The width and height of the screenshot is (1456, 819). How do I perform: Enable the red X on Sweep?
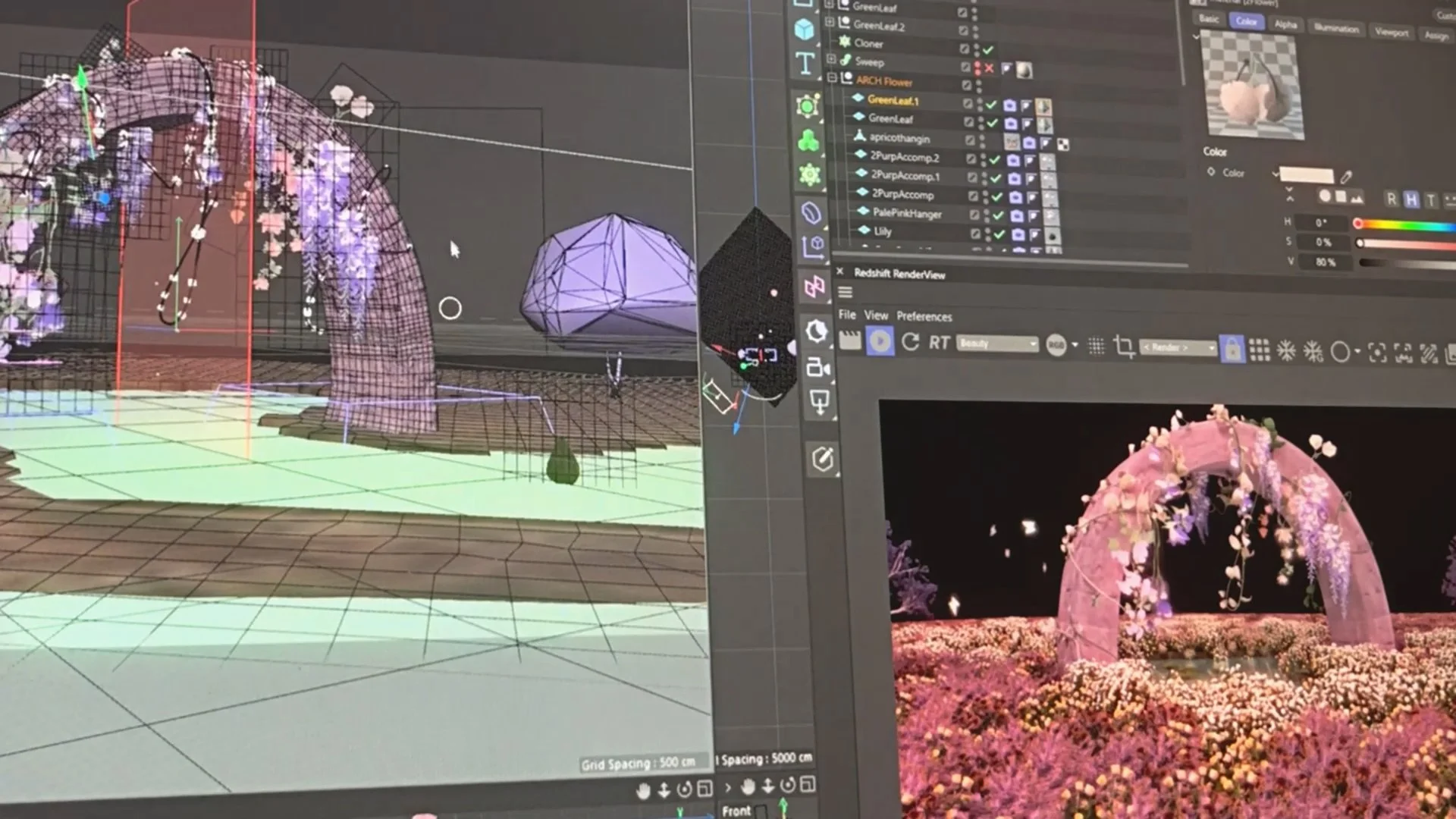coord(989,68)
